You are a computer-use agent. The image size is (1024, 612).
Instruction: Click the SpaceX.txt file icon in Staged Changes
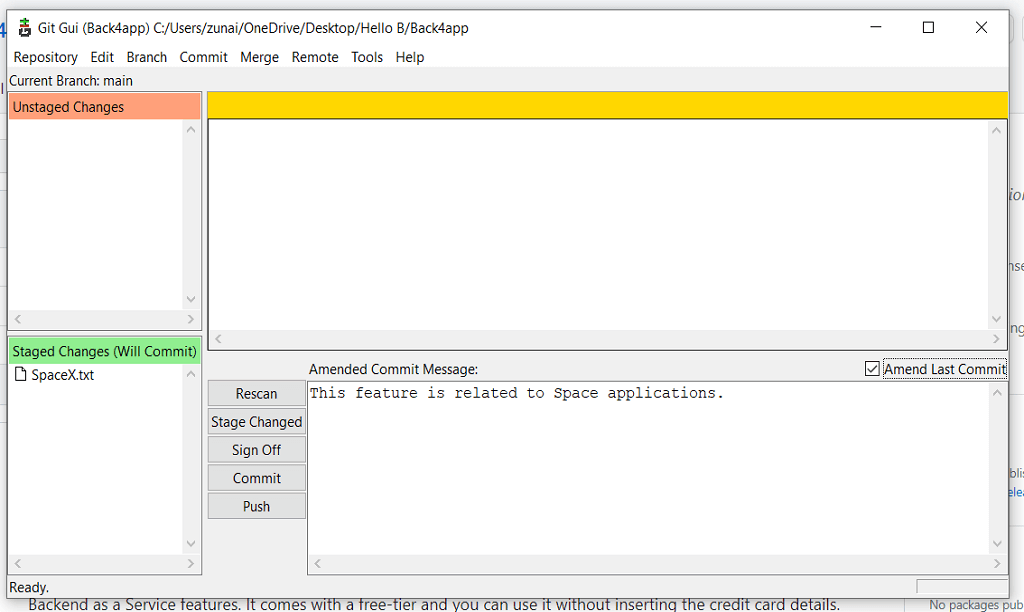(x=20, y=374)
